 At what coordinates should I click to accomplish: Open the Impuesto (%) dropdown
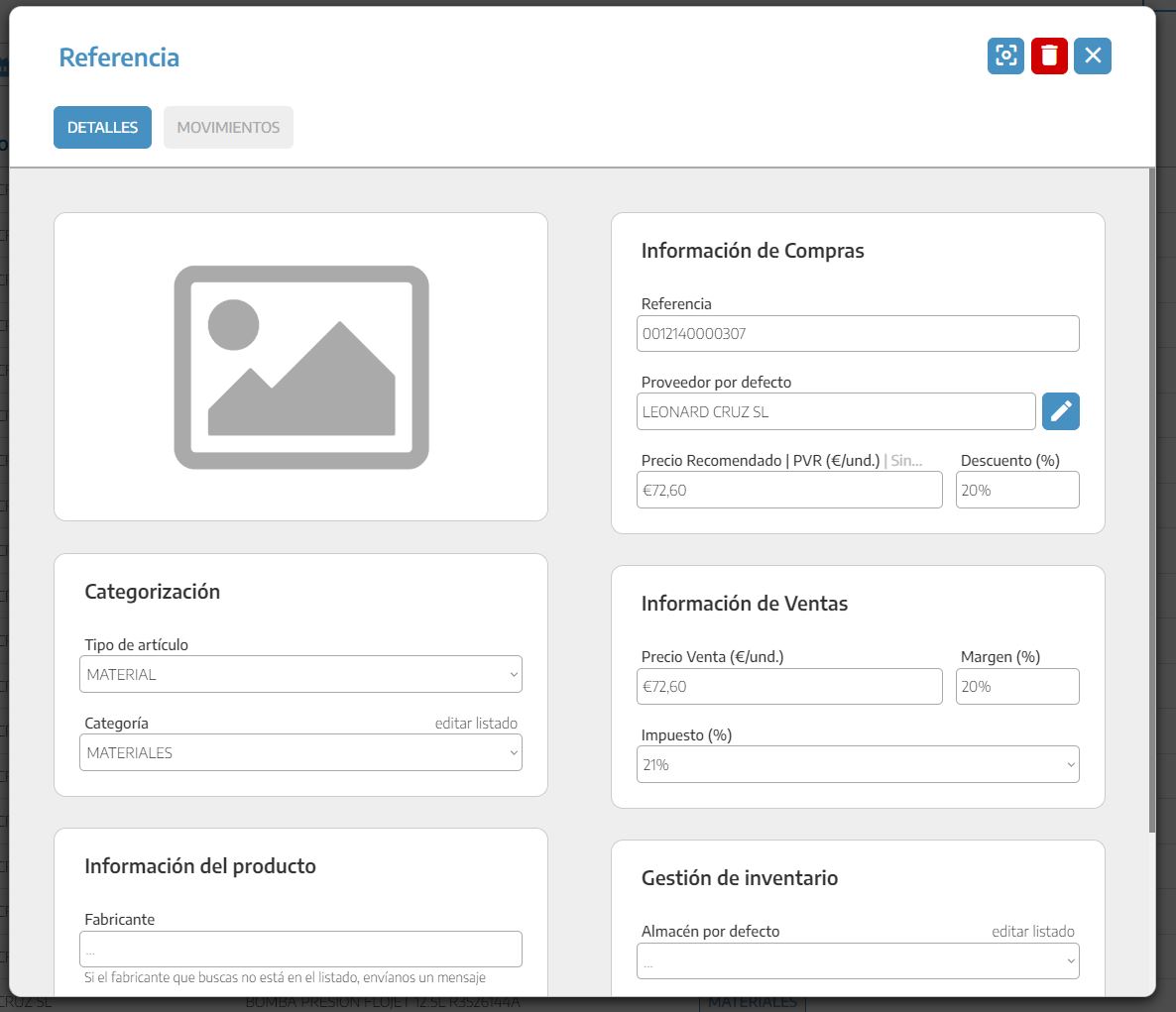(858, 765)
